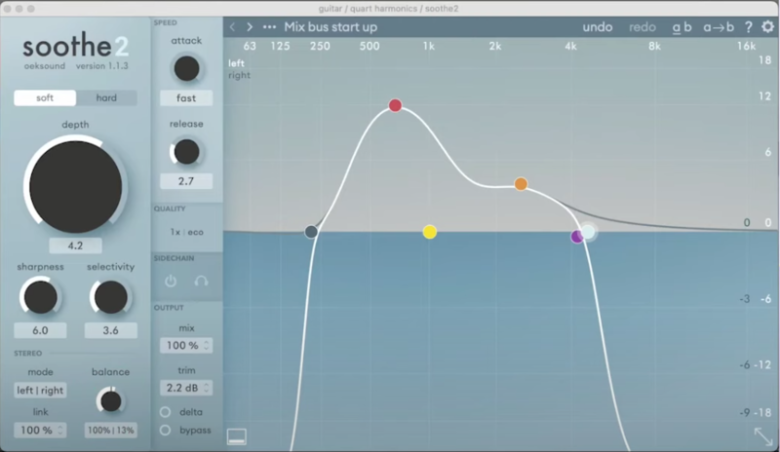Click the sharpness value 6.0 field

coord(40,330)
